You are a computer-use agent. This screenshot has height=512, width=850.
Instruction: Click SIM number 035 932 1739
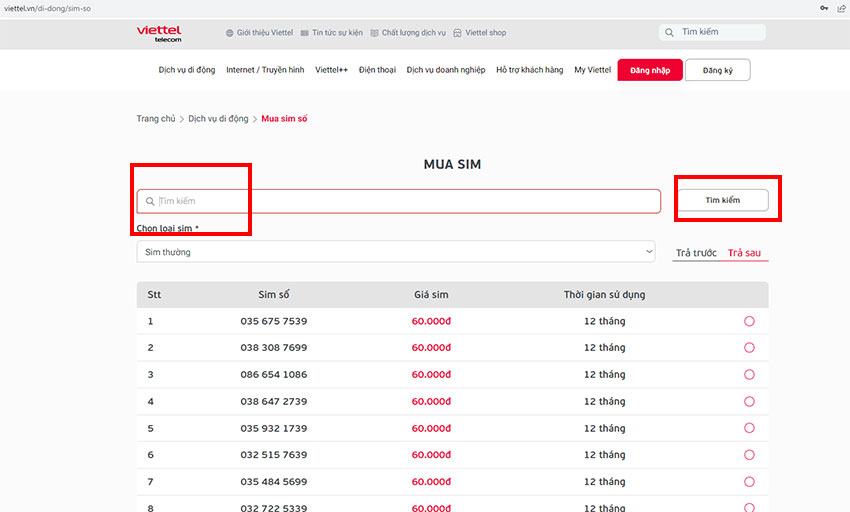274,428
